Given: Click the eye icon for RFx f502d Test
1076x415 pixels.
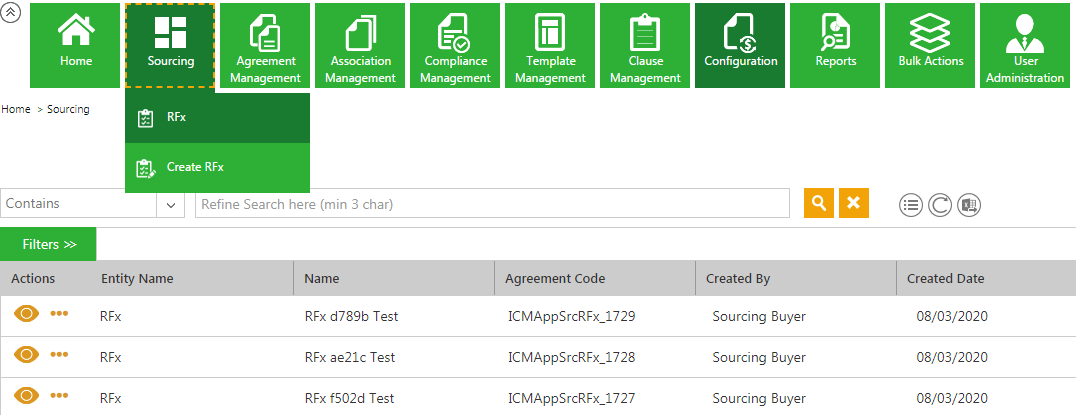Looking at the screenshot, I should [x=27, y=396].
